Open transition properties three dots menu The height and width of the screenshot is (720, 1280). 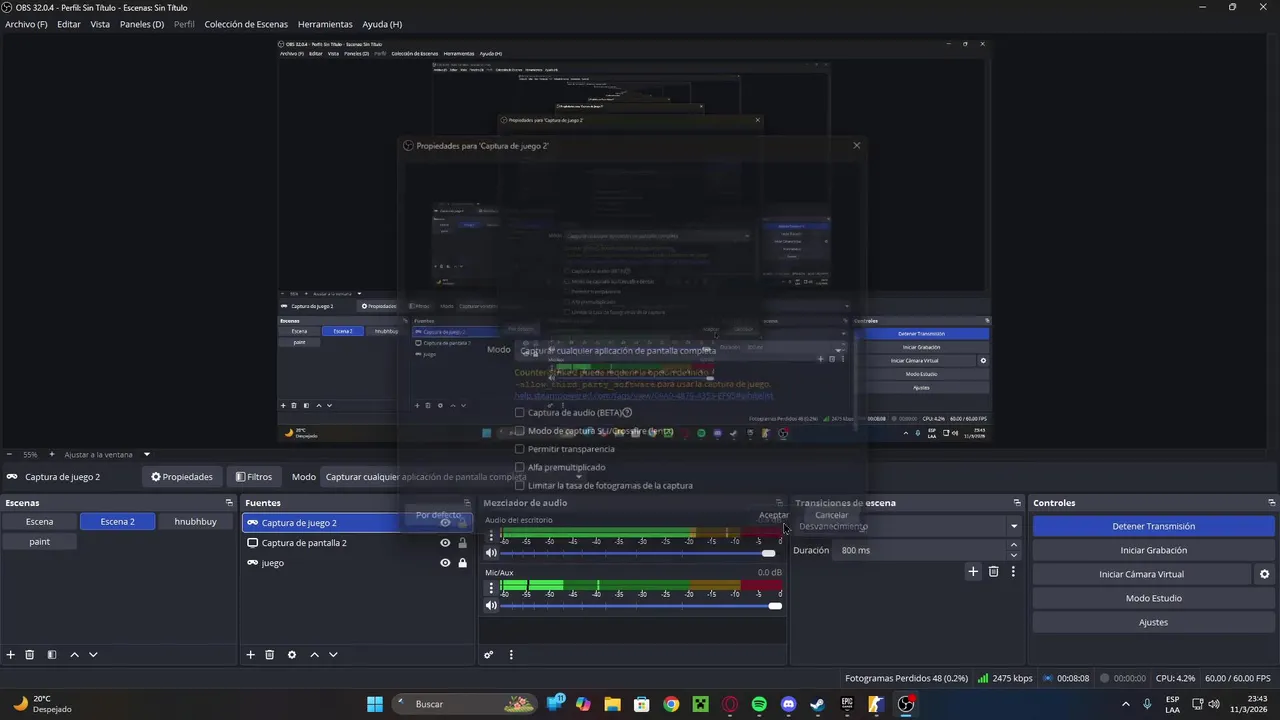pyautogui.click(x=1013, y=571)
